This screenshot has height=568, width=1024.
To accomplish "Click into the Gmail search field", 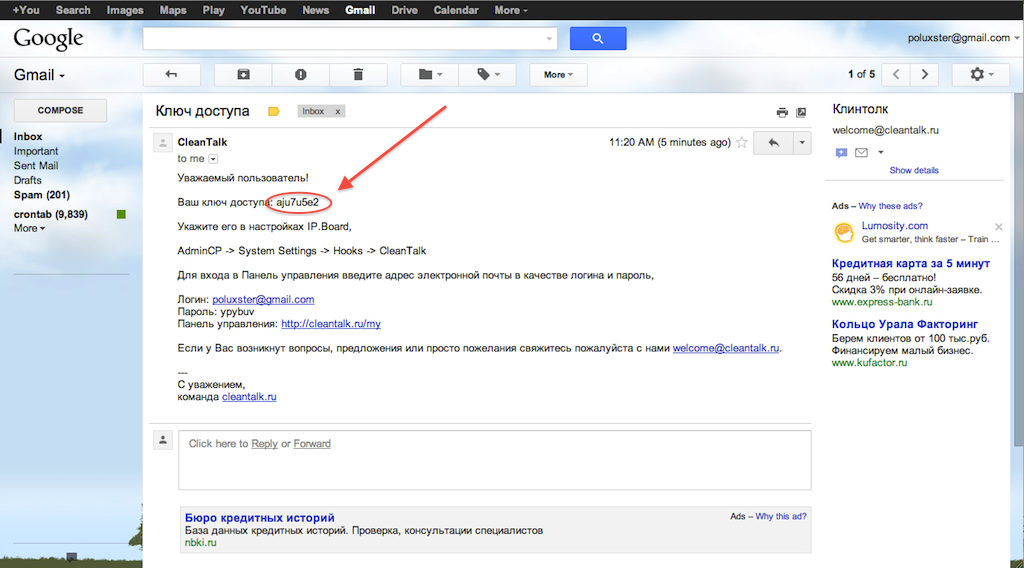I will (345, 39).
